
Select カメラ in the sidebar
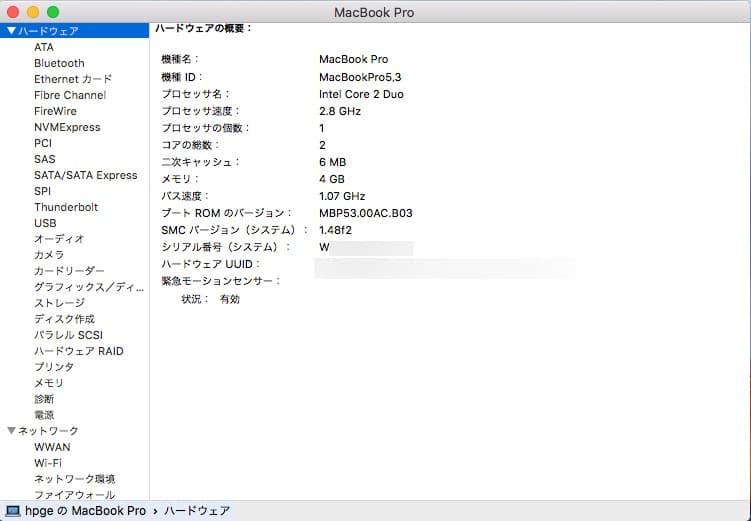49,255
